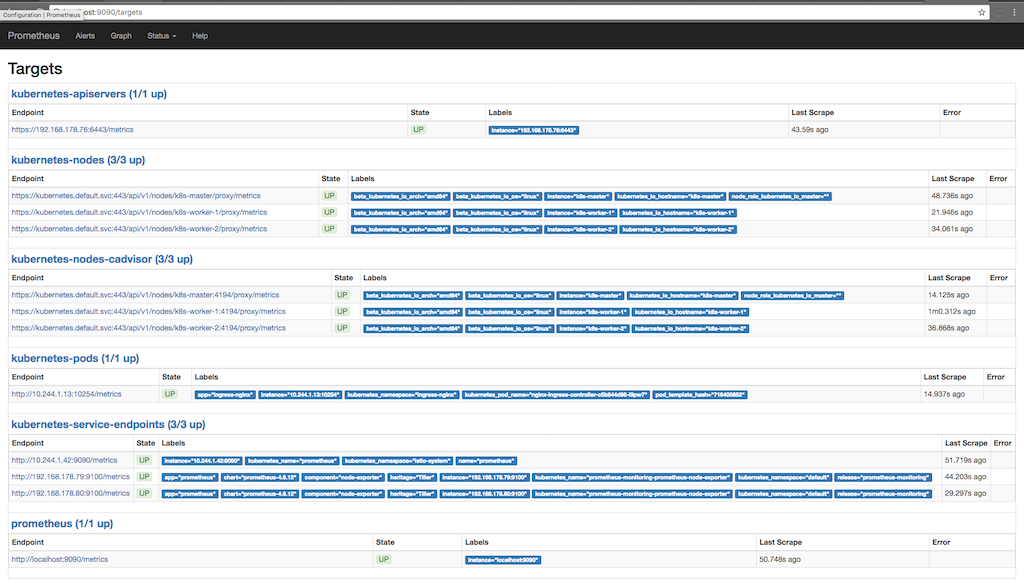
Task: Click the instance="localhost:9090" label badge
Action: [502, 560]
